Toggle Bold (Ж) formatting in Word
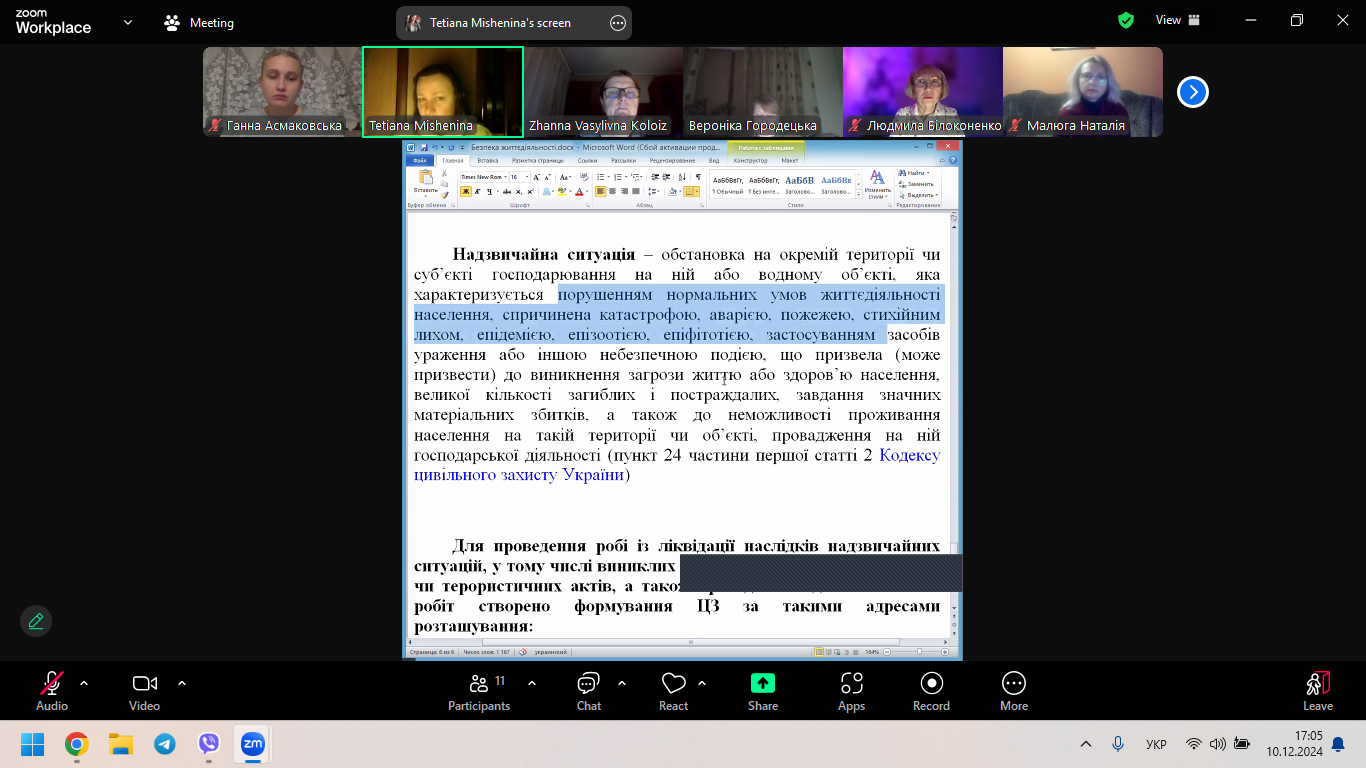 coord(466,191)
